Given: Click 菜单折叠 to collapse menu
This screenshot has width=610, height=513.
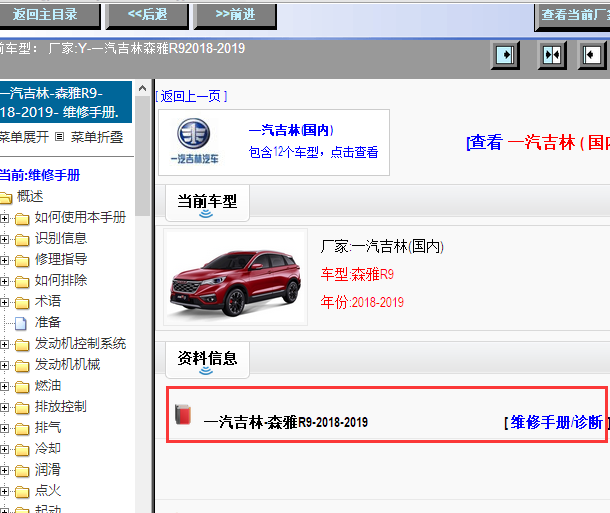Looking at the screenshot, I should coord(96,137).
